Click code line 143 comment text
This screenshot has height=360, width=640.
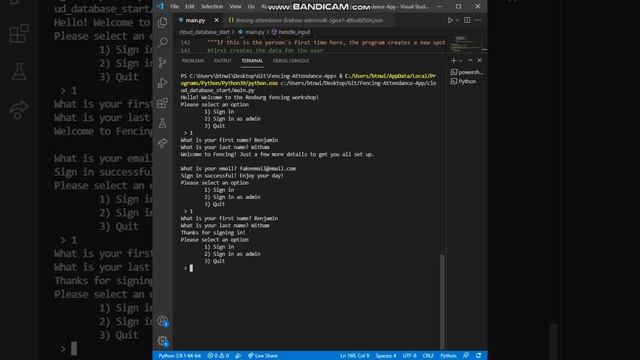[x=265, y=51]
